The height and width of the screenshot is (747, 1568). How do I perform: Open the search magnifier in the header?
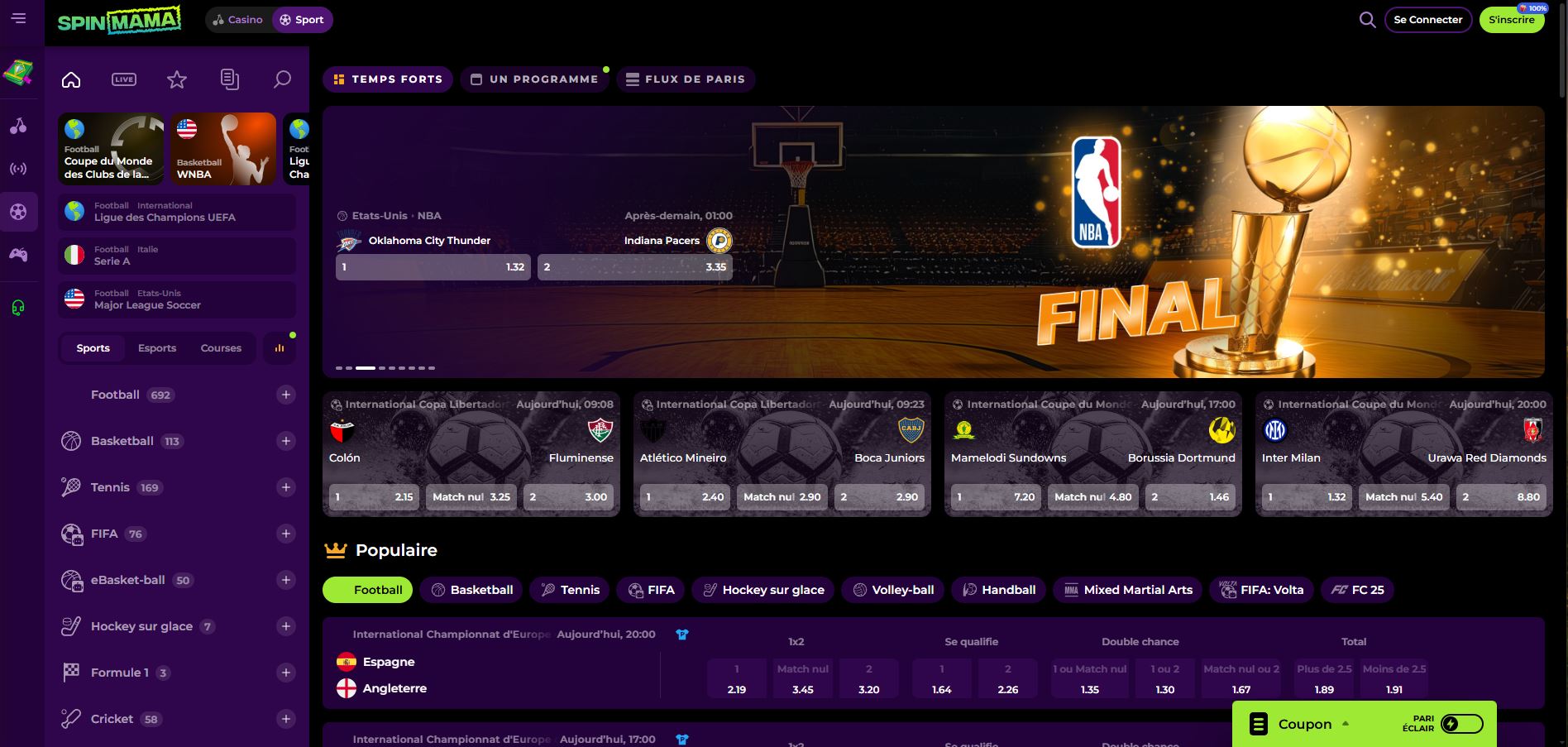[x=1368, y=20]
